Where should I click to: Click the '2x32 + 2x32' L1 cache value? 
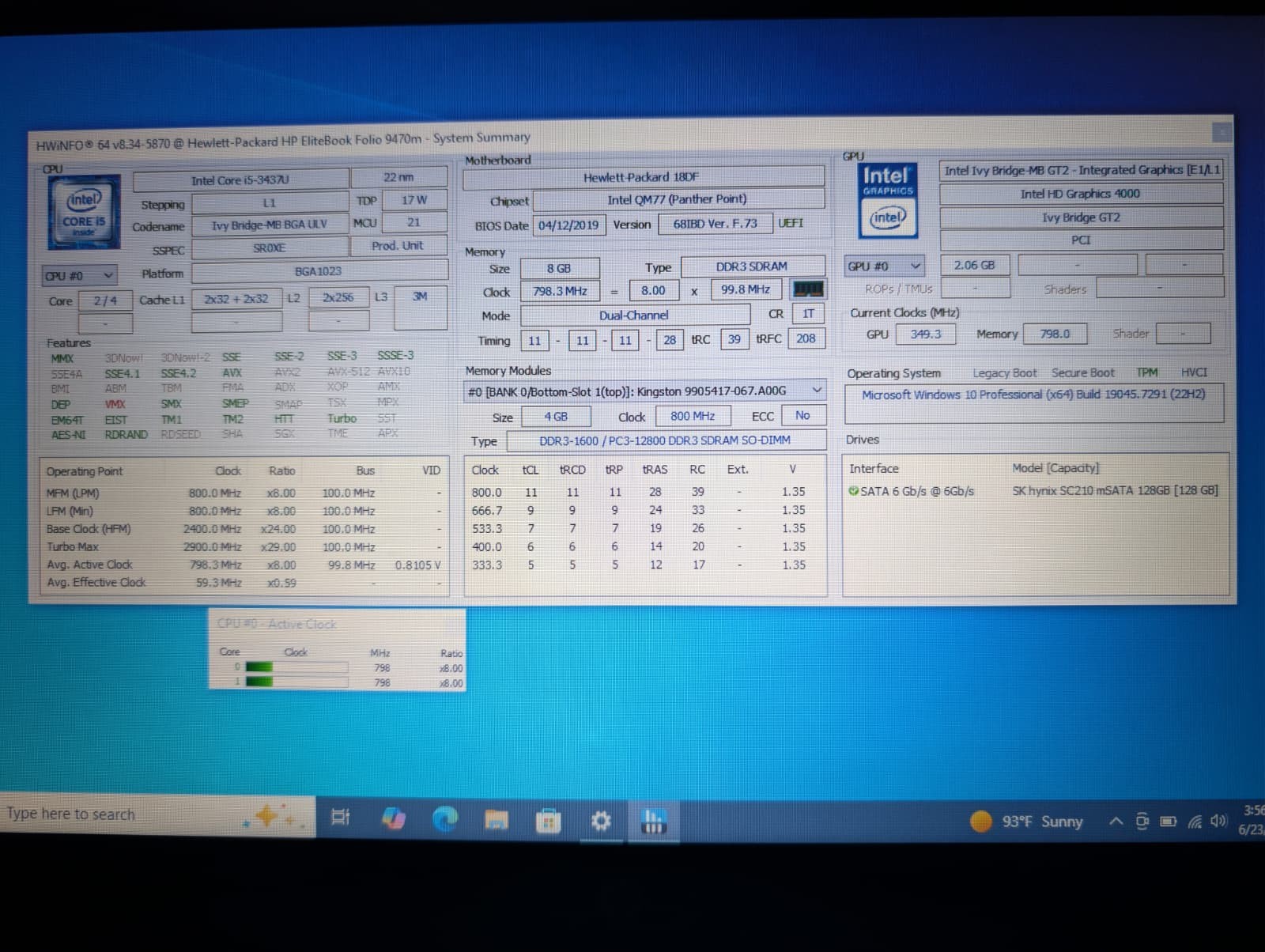pyautogui.click(x=236, y=299)
